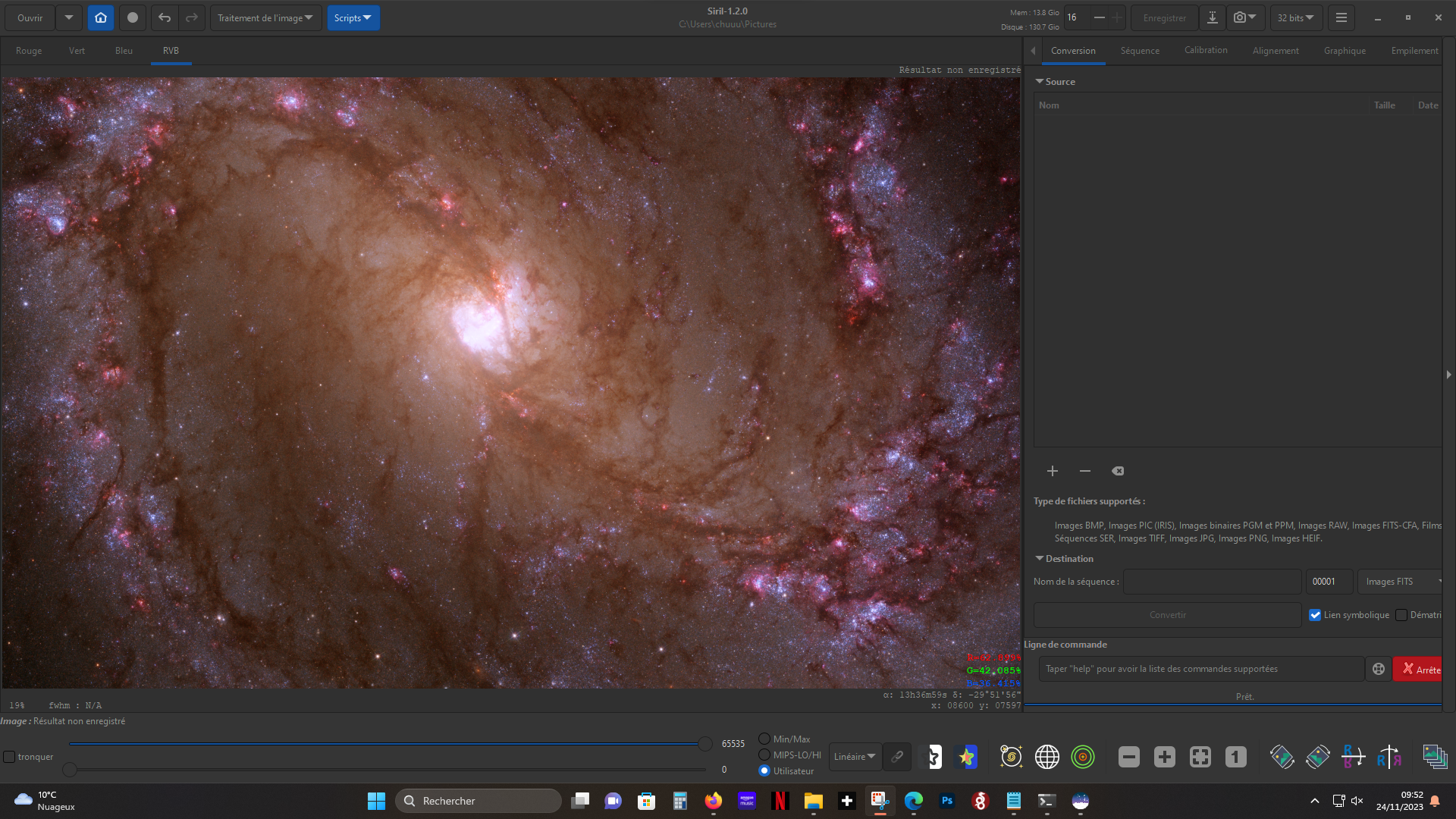
Task: Fit image to window icon
Action: click(1200, 756)
